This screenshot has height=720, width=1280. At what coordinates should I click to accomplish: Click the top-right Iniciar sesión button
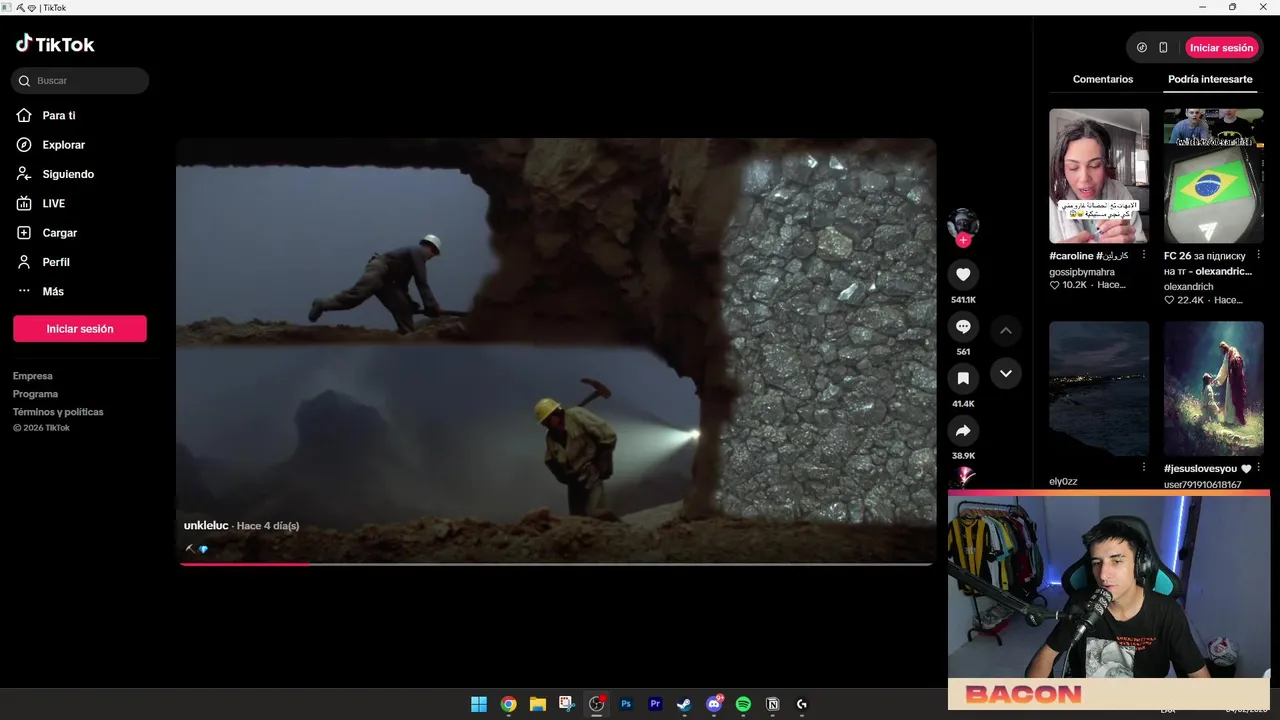pos(1221,48)
